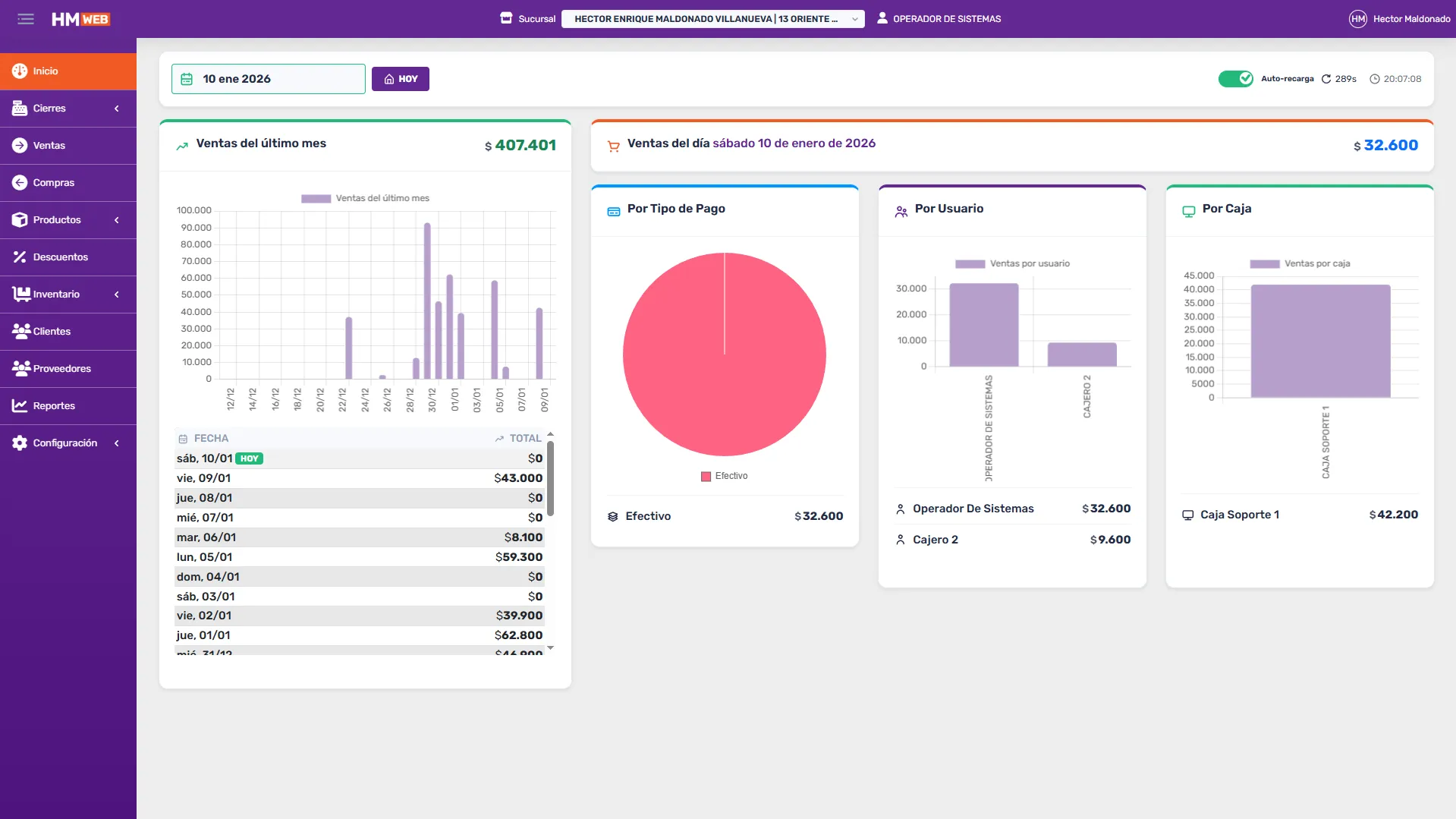
Task: Click the Descuentos percent icon
Action: coord(20,257)
